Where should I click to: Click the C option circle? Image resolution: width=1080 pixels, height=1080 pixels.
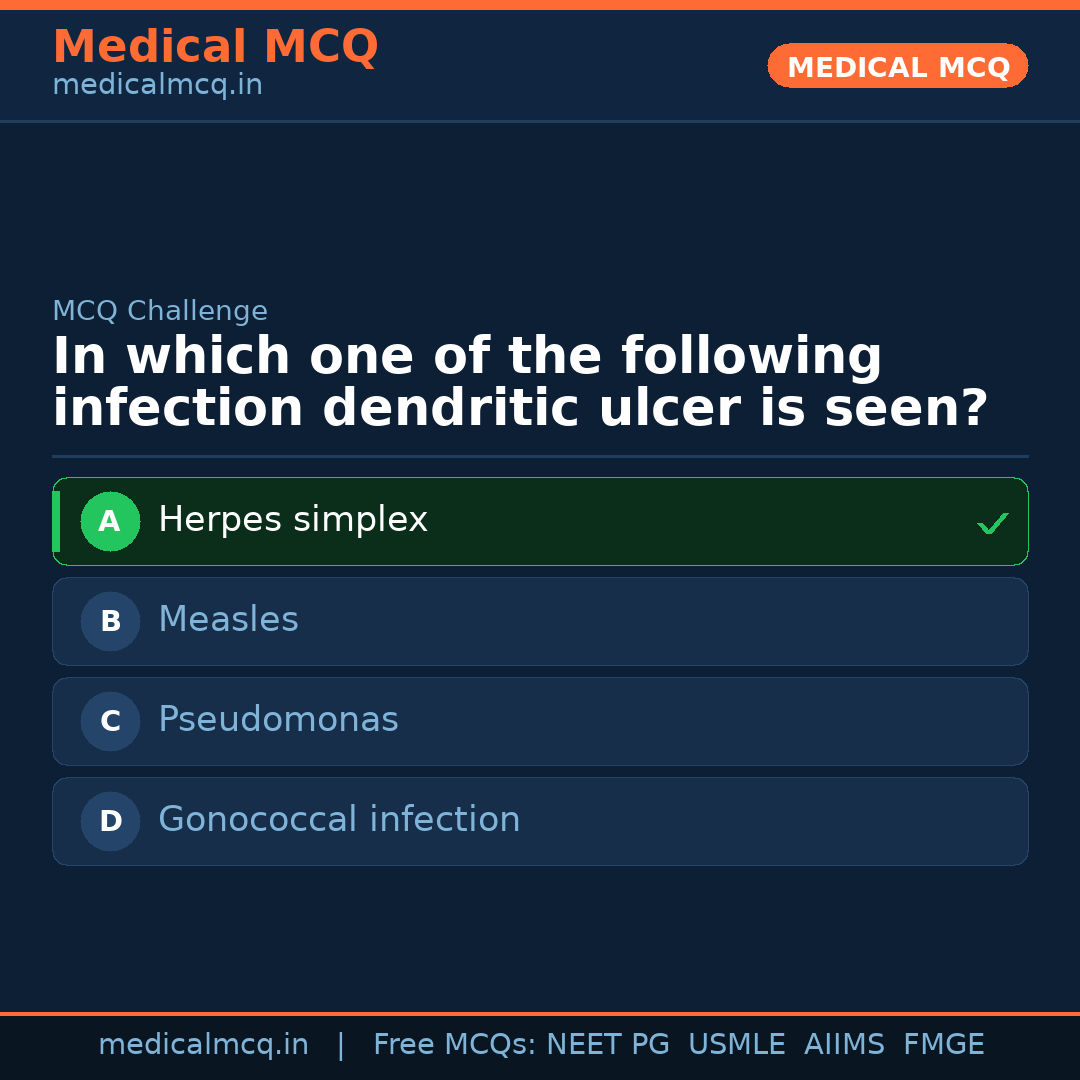pyautogui.click(x=110, y=721)
